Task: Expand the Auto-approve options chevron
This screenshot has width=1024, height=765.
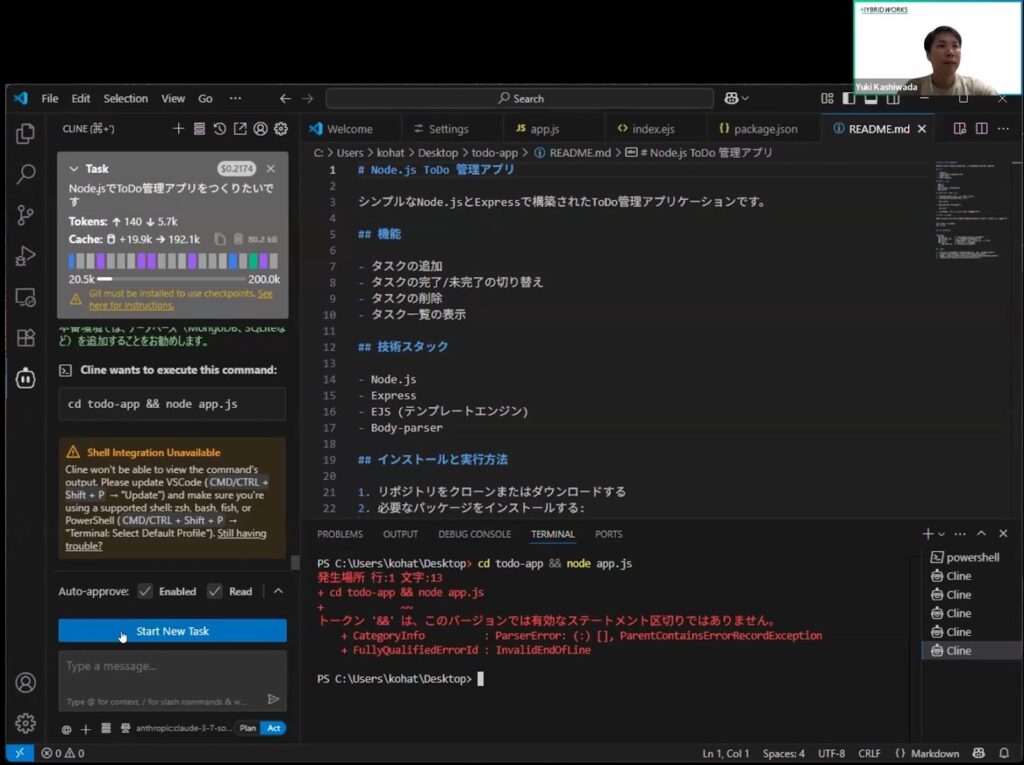Action: tap(278, 591)
